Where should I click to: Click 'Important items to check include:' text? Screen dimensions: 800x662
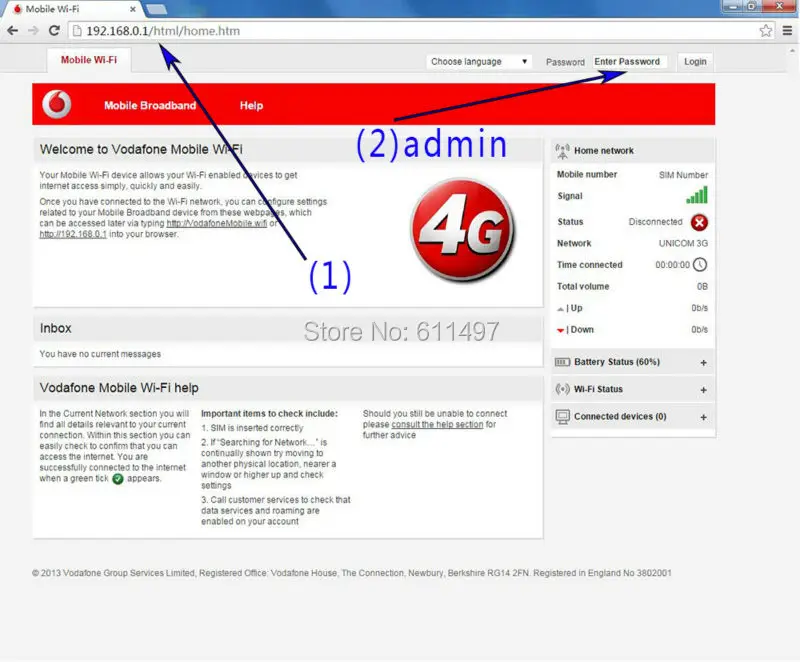[269, 414]
